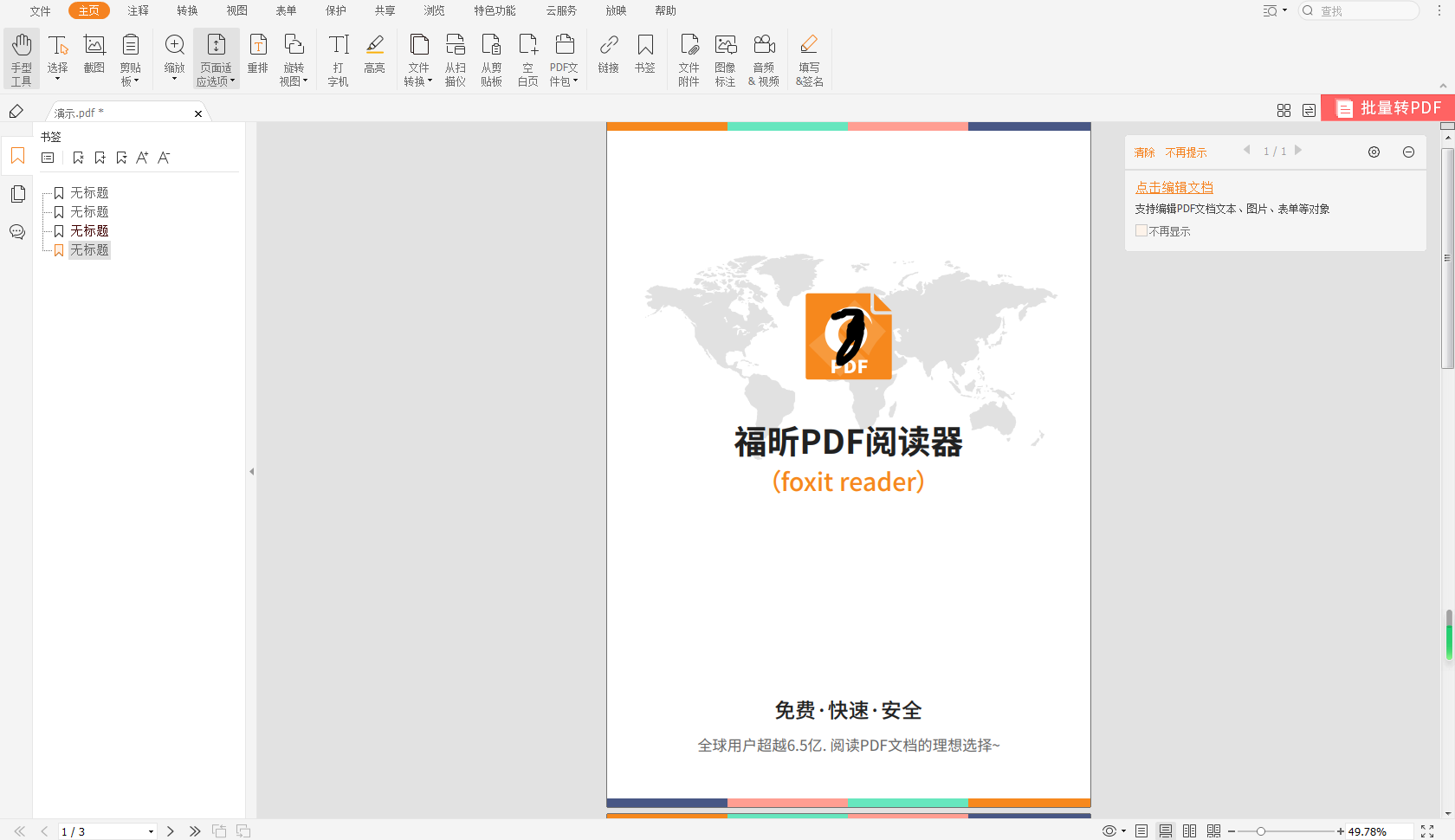Viewport: 1455px width, 840px height.
Task: Add a Link (链接) annotation
Action: [609, 54]
